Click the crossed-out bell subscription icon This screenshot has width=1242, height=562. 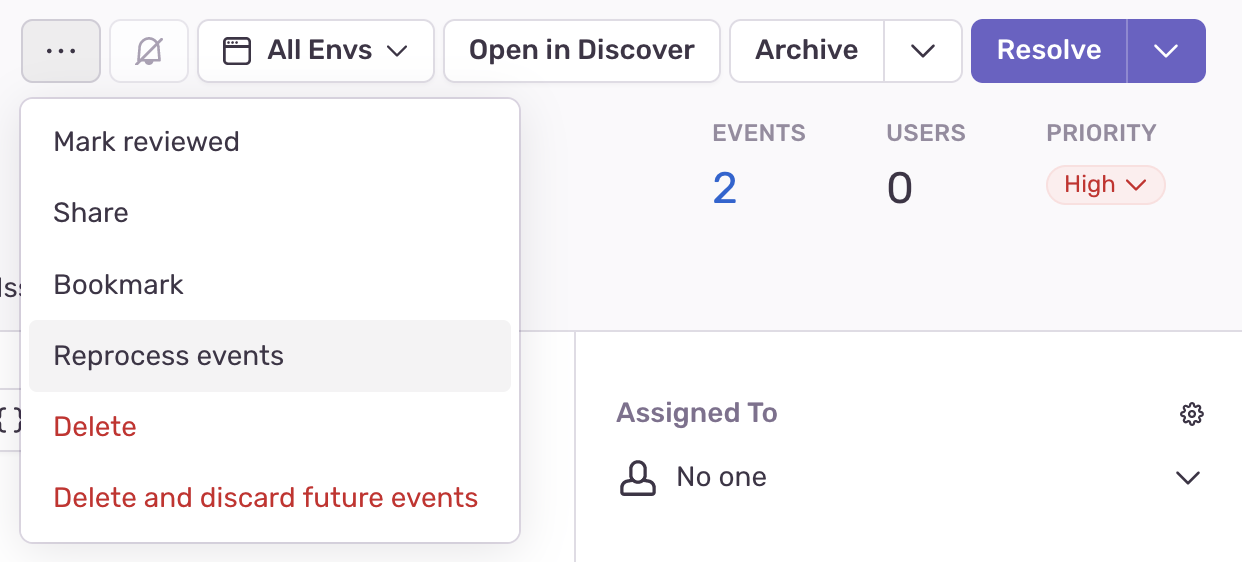click(149, 51)
